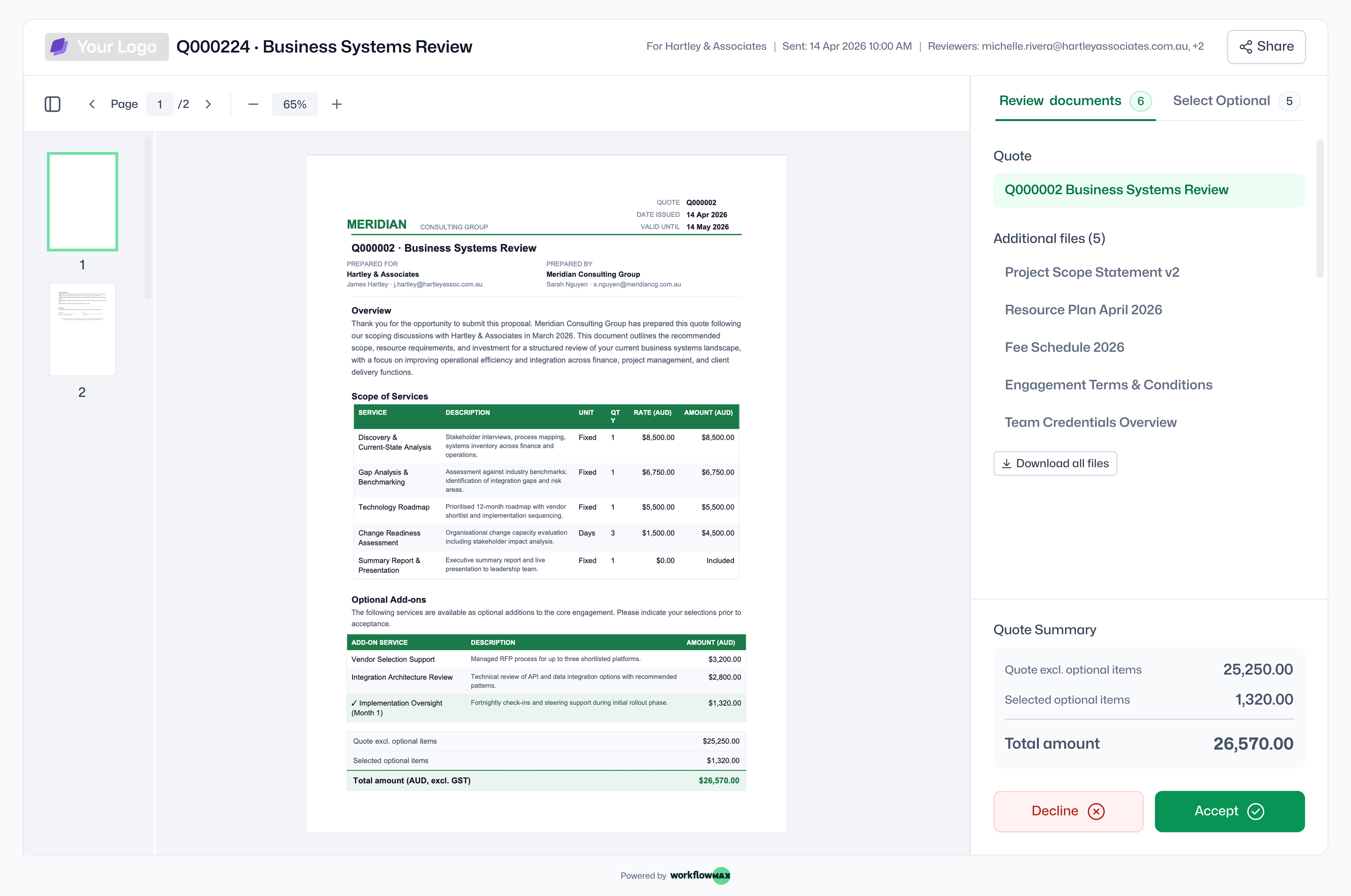The width and height of the screenshot is (1351, 896).
Task: Go to the previous page arrow
Action: coord(92,104)
